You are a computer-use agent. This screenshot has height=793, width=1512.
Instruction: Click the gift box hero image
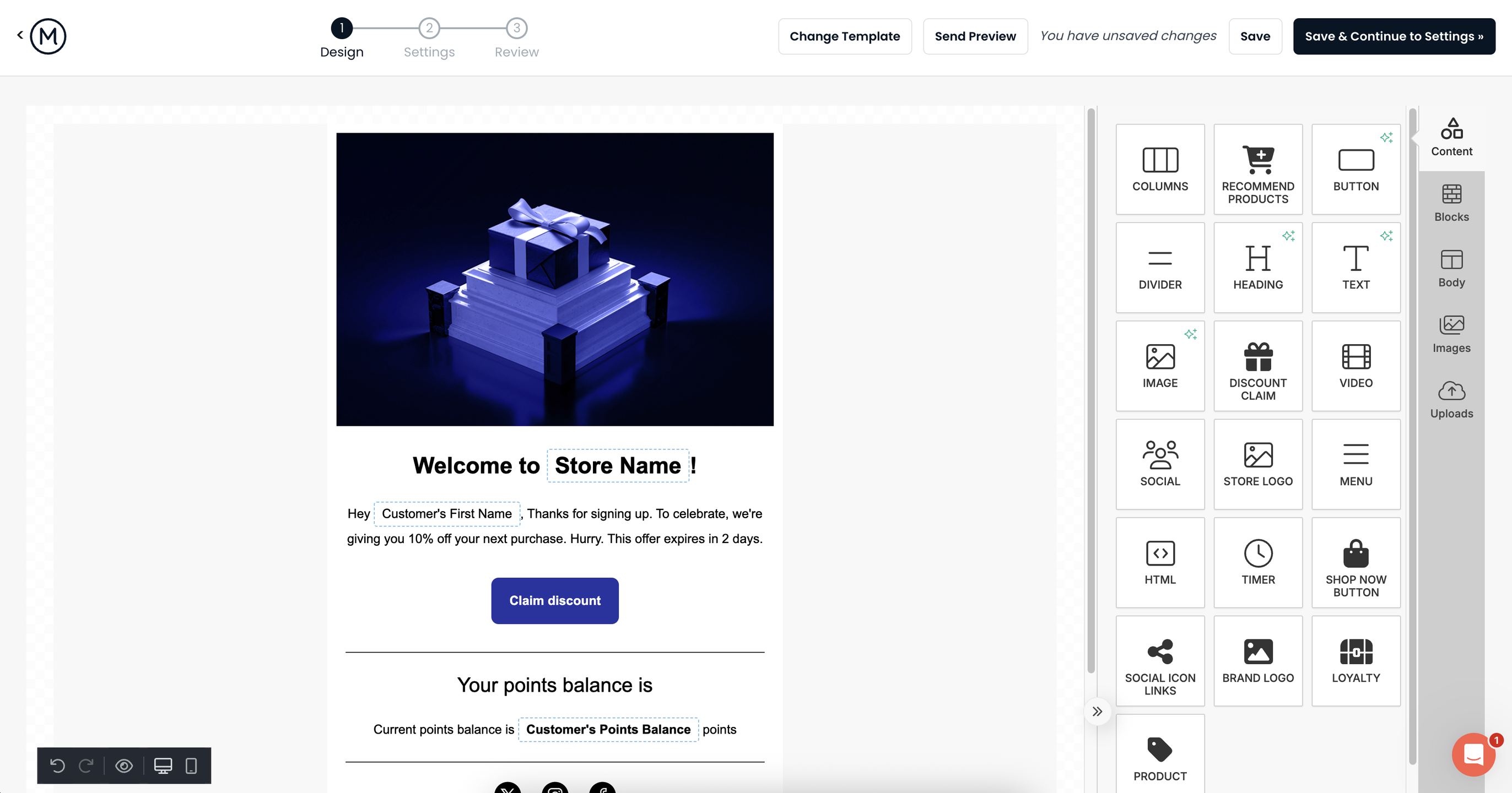(554, 279)
